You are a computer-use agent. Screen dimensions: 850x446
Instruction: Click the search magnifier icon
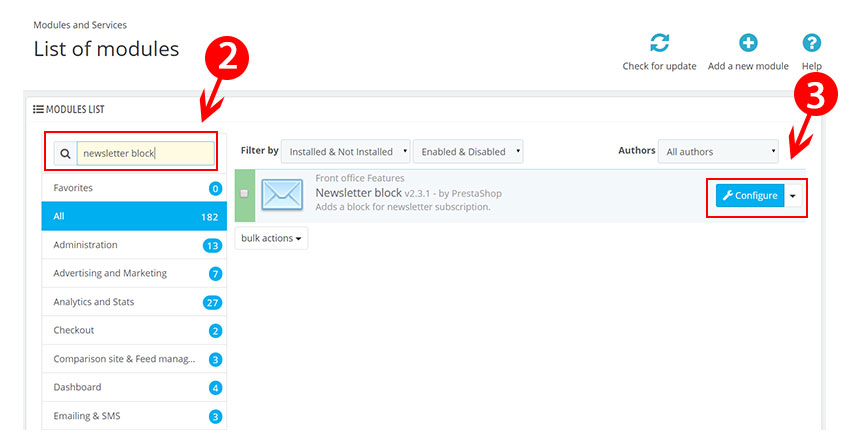[65, 153]
